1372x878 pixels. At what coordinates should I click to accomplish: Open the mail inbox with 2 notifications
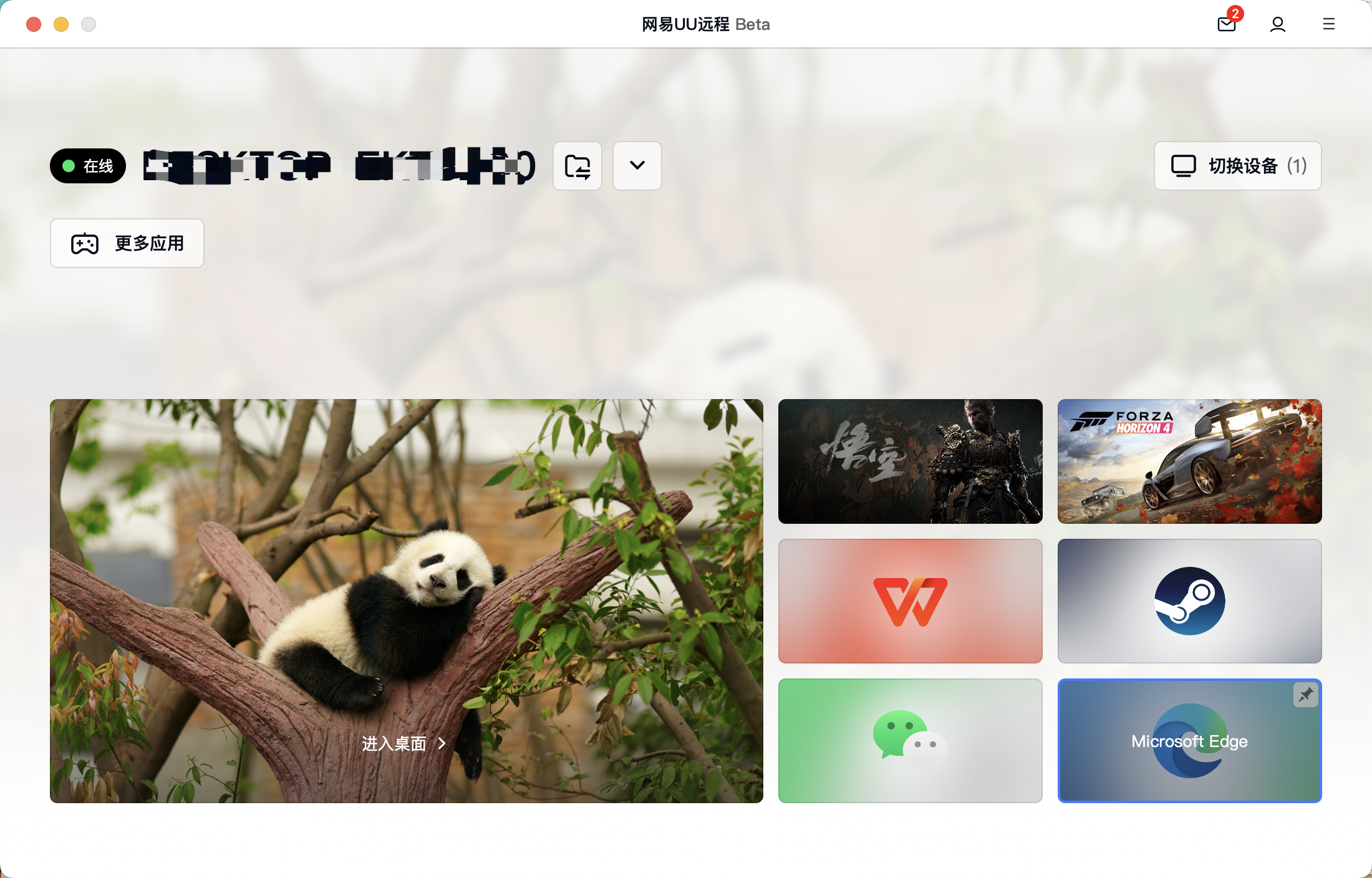[1227, 24]
